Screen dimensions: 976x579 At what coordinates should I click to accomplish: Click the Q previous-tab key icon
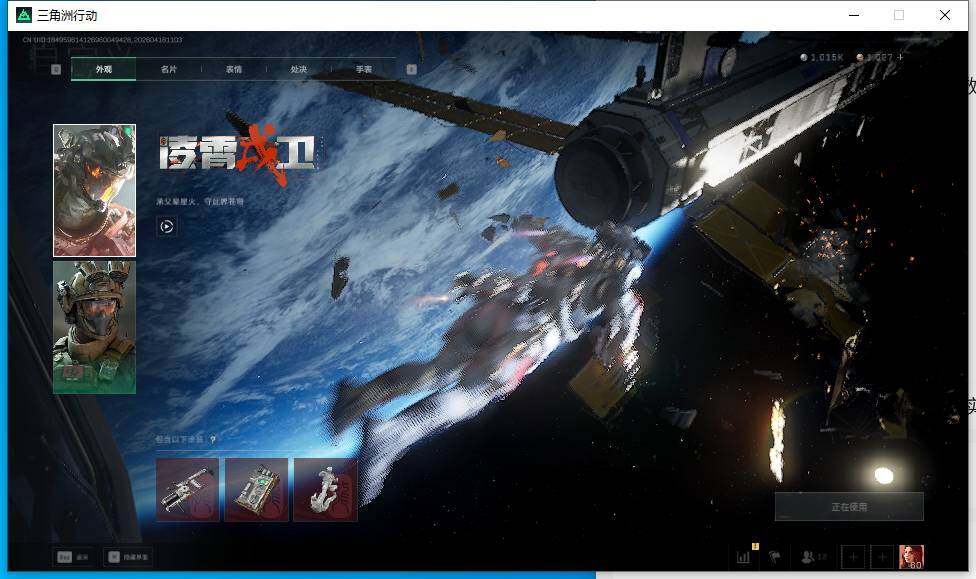click(56, 69)
